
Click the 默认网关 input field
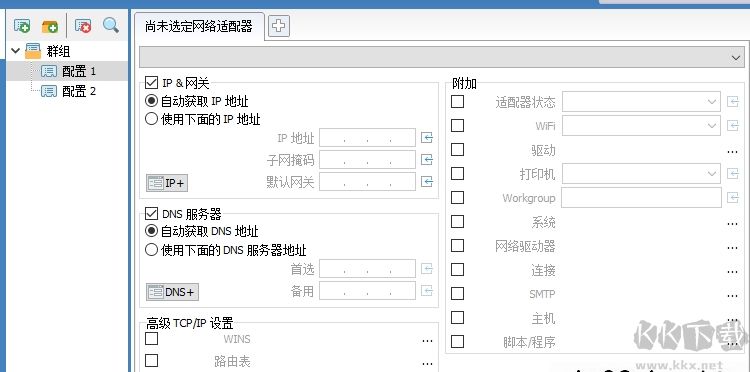pyautogui.click(x=367, y=182)
